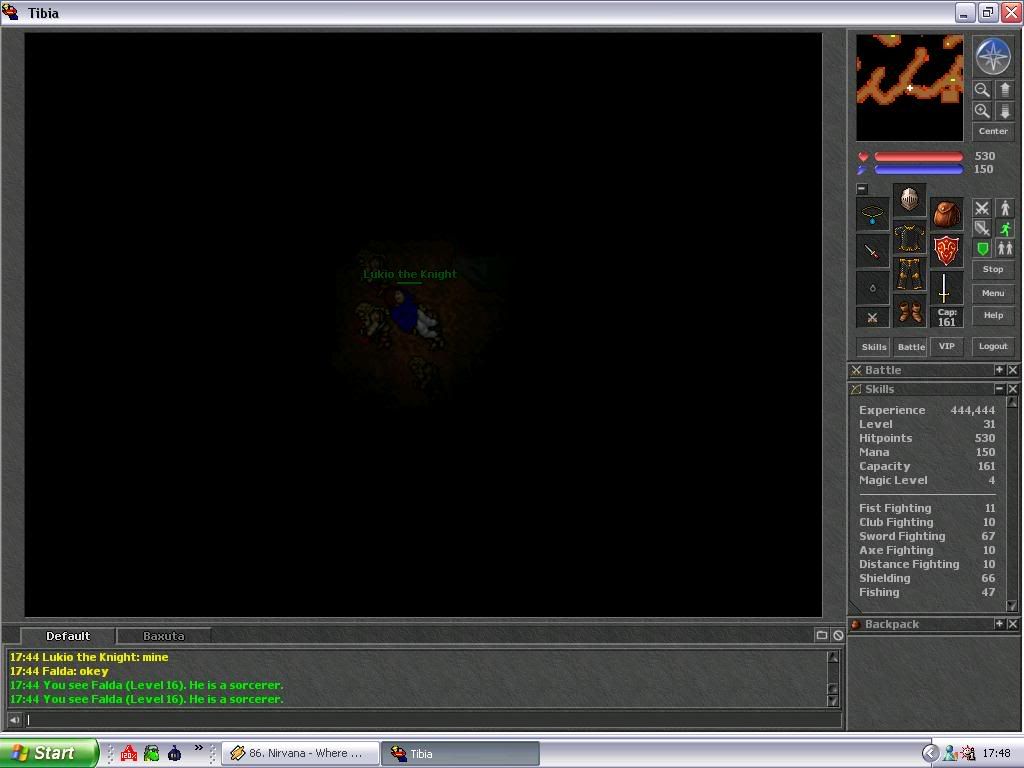Move minimap one floor up
Image resolution: width=1024 pixels, height=768 pixels.
(x=1004, y=89)
